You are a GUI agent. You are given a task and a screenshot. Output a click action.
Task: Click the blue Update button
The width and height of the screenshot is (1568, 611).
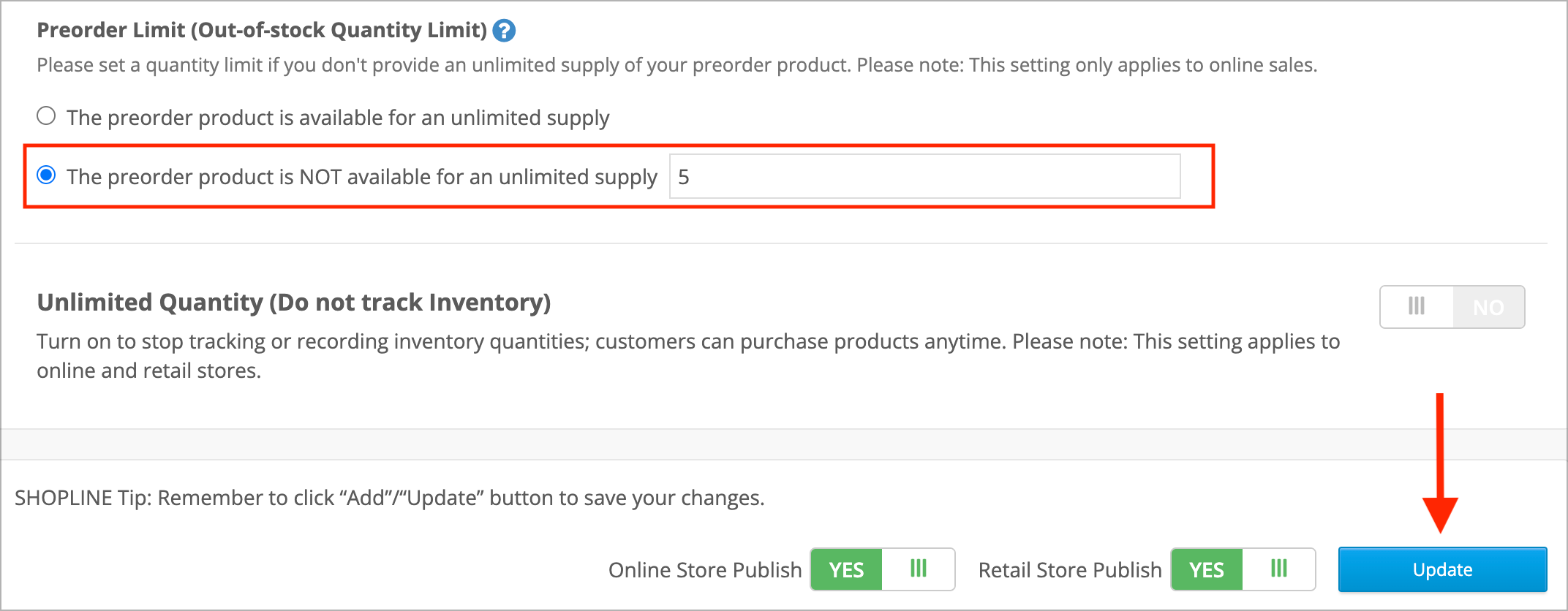[x=1442, y=569]
